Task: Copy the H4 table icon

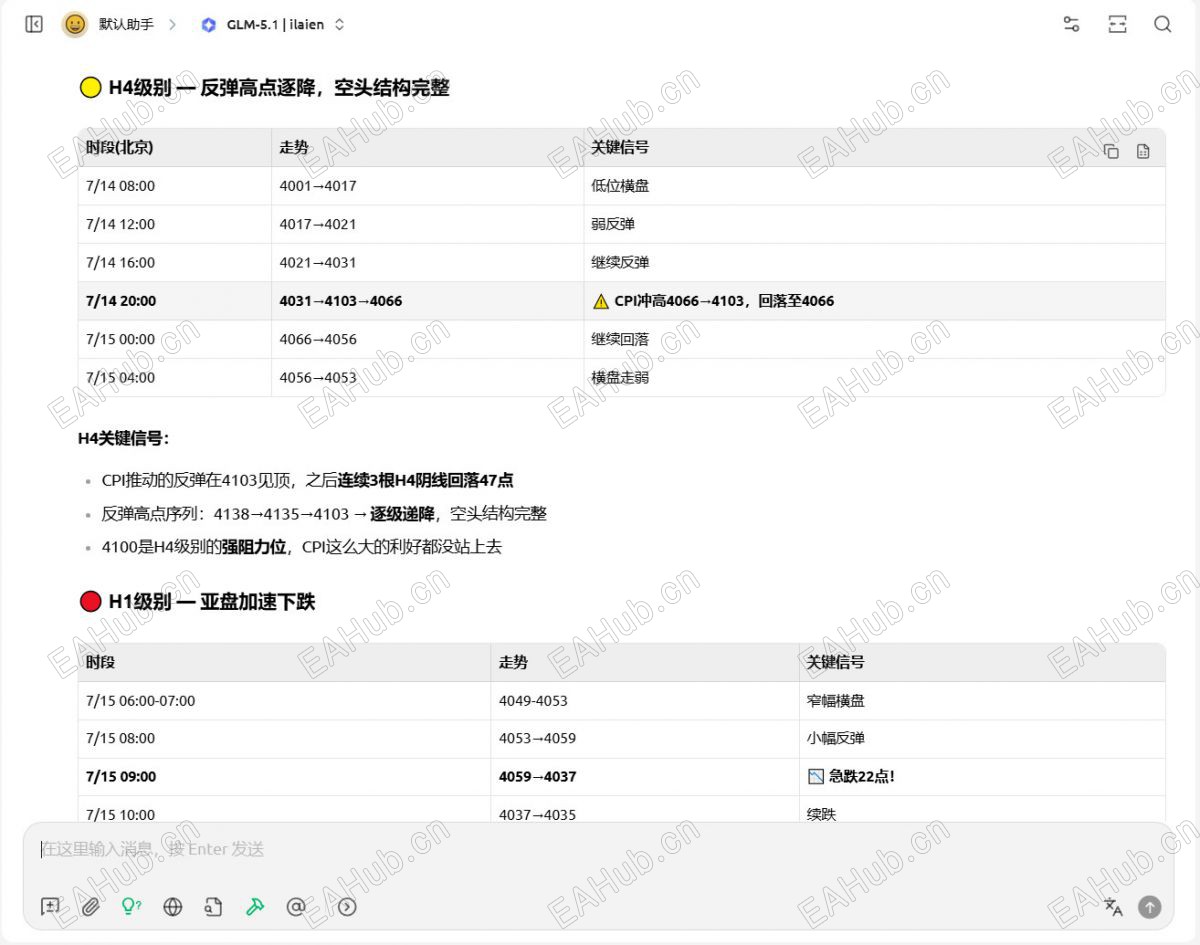Action: [1111, 151]
